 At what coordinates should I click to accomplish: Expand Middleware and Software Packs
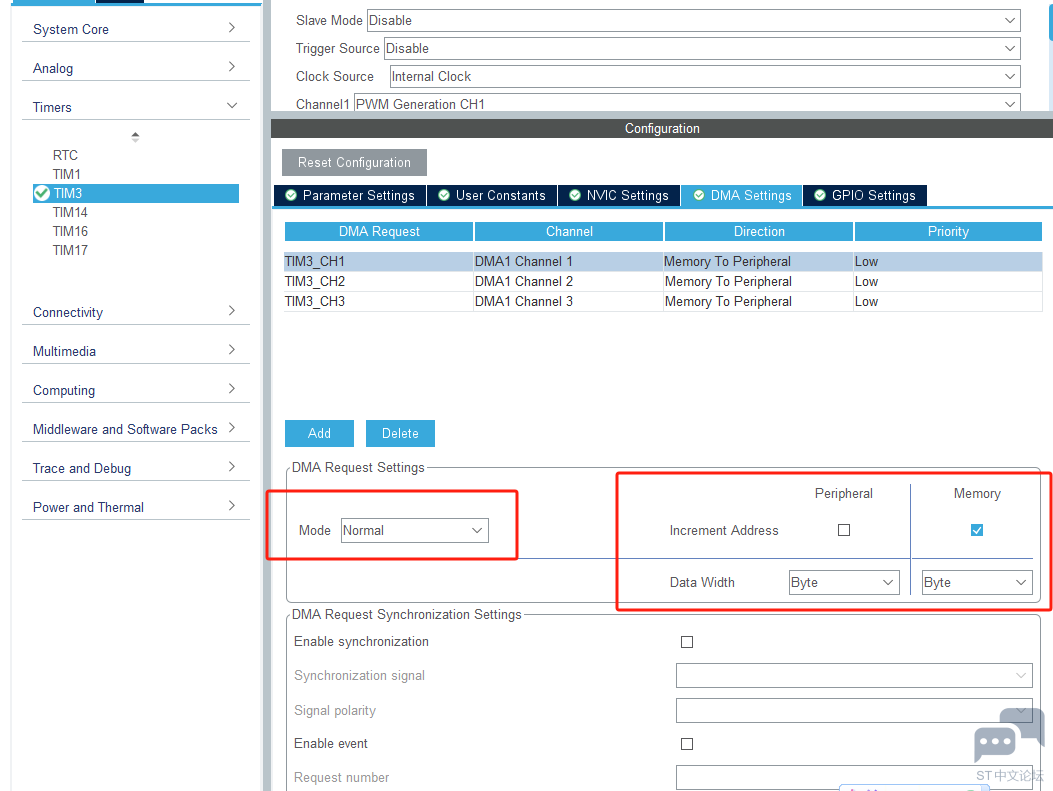(136, 429)
